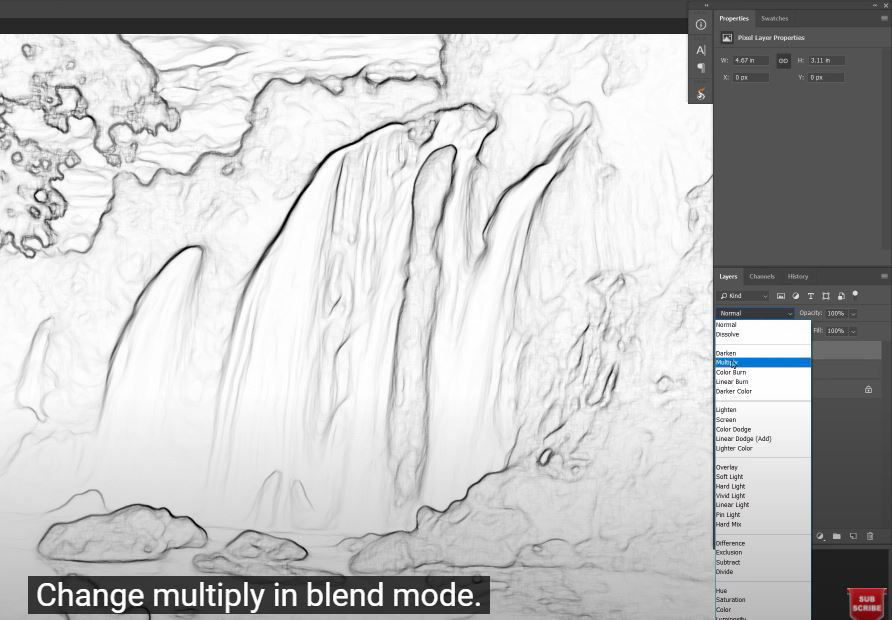Toggle link between width and height

(x=783, y=60)
